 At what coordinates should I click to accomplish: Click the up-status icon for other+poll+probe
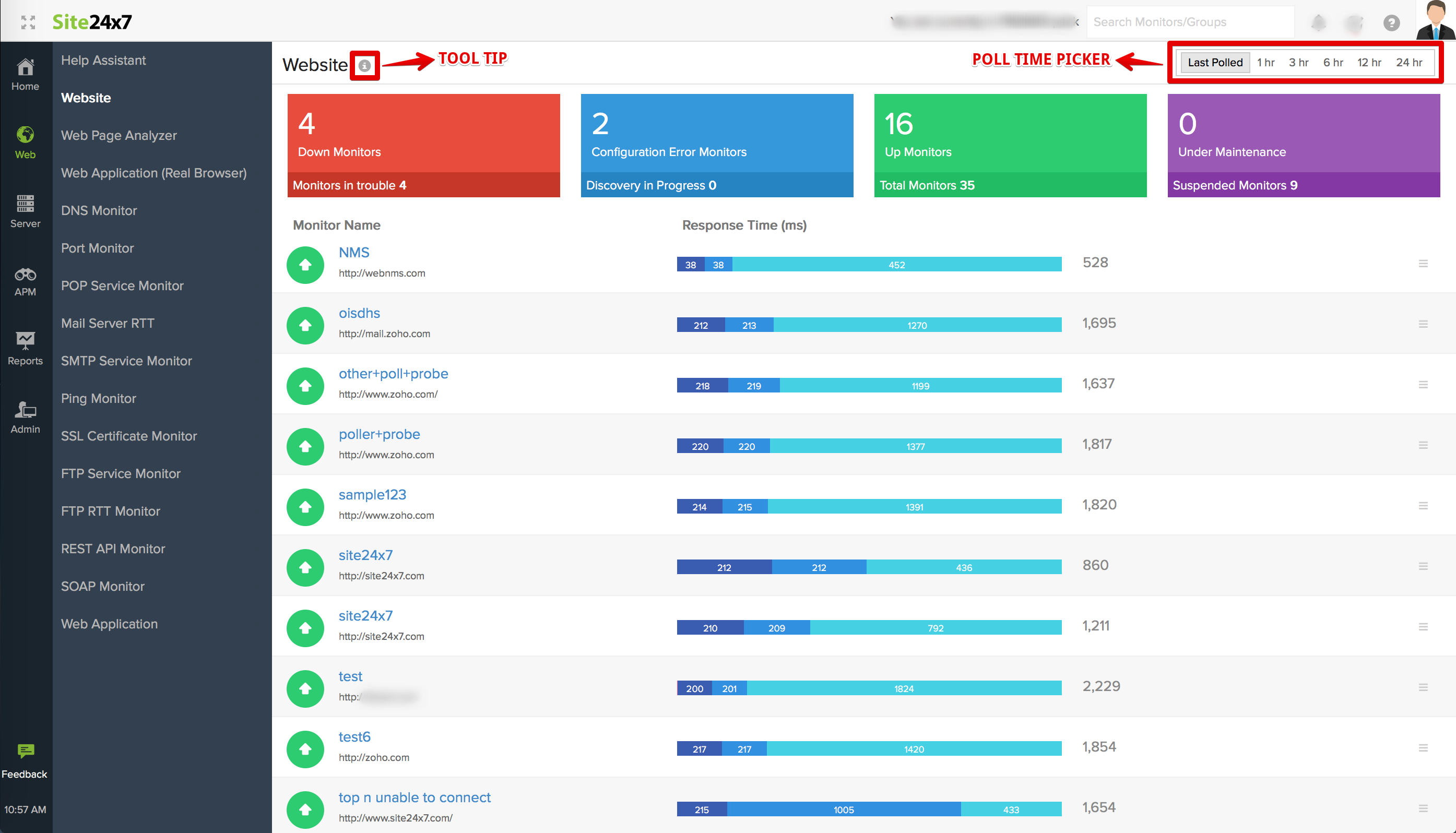(305, 386)
